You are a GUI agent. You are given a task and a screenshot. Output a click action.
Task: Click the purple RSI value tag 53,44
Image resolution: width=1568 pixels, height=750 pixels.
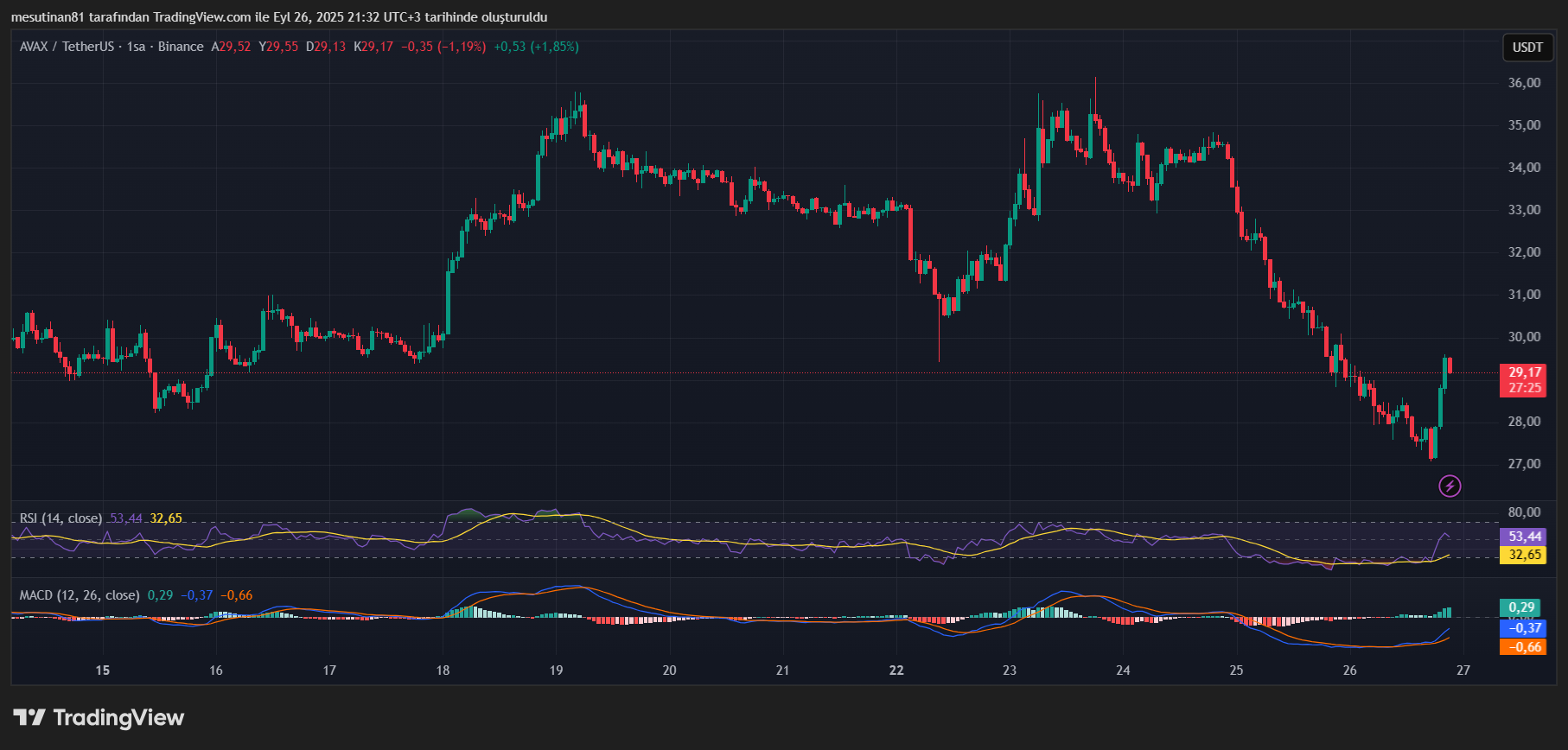(x=1525, y=537)
